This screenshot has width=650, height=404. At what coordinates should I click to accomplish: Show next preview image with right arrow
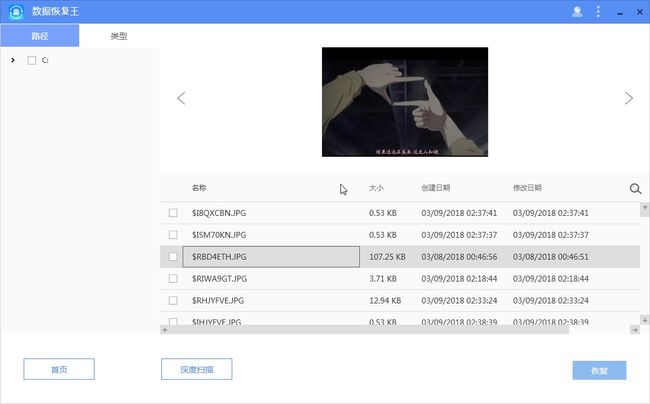pos(628,98)
